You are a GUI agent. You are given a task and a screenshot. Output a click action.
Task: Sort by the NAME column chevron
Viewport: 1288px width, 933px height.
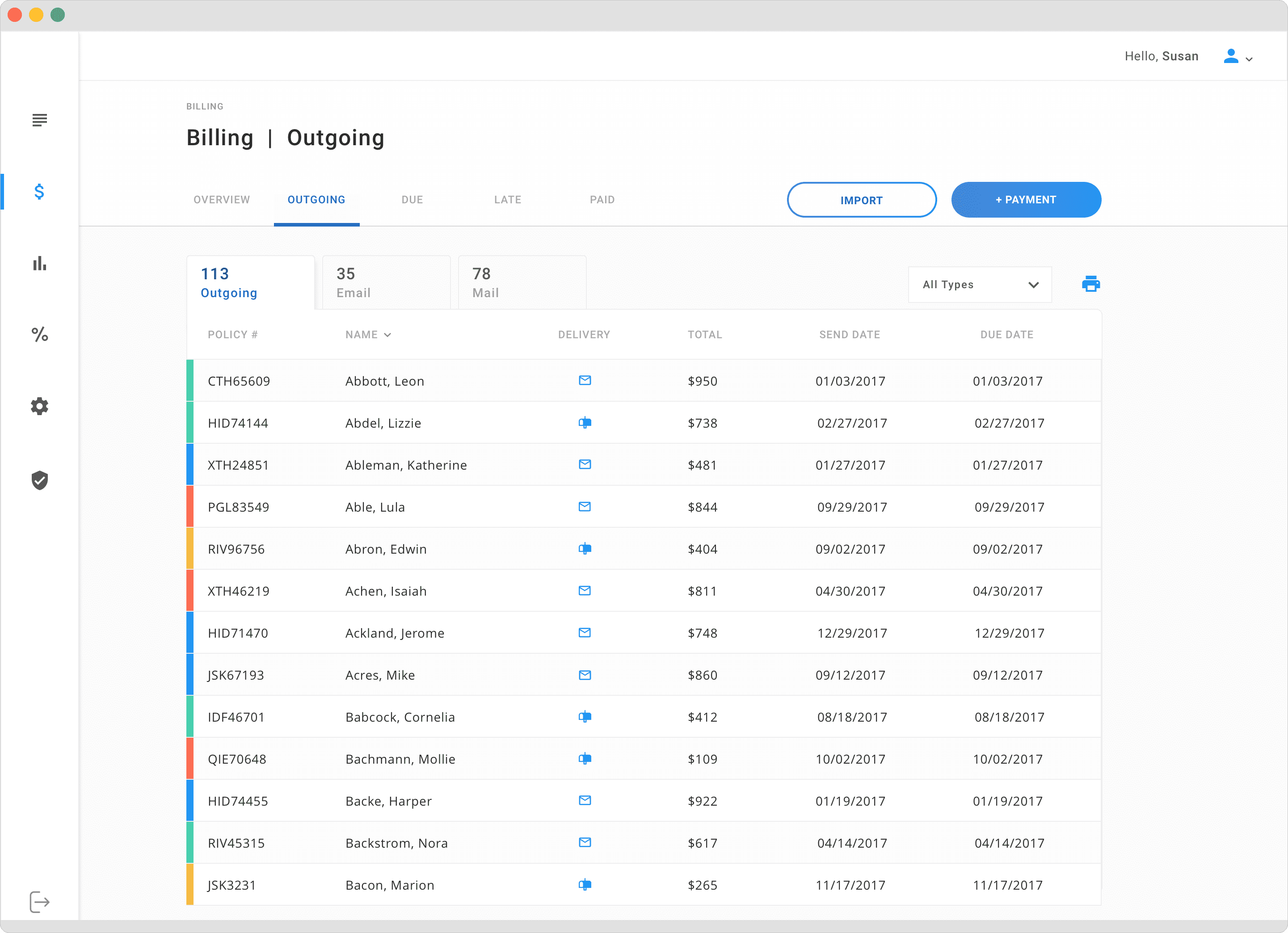[x=387, y=335]
